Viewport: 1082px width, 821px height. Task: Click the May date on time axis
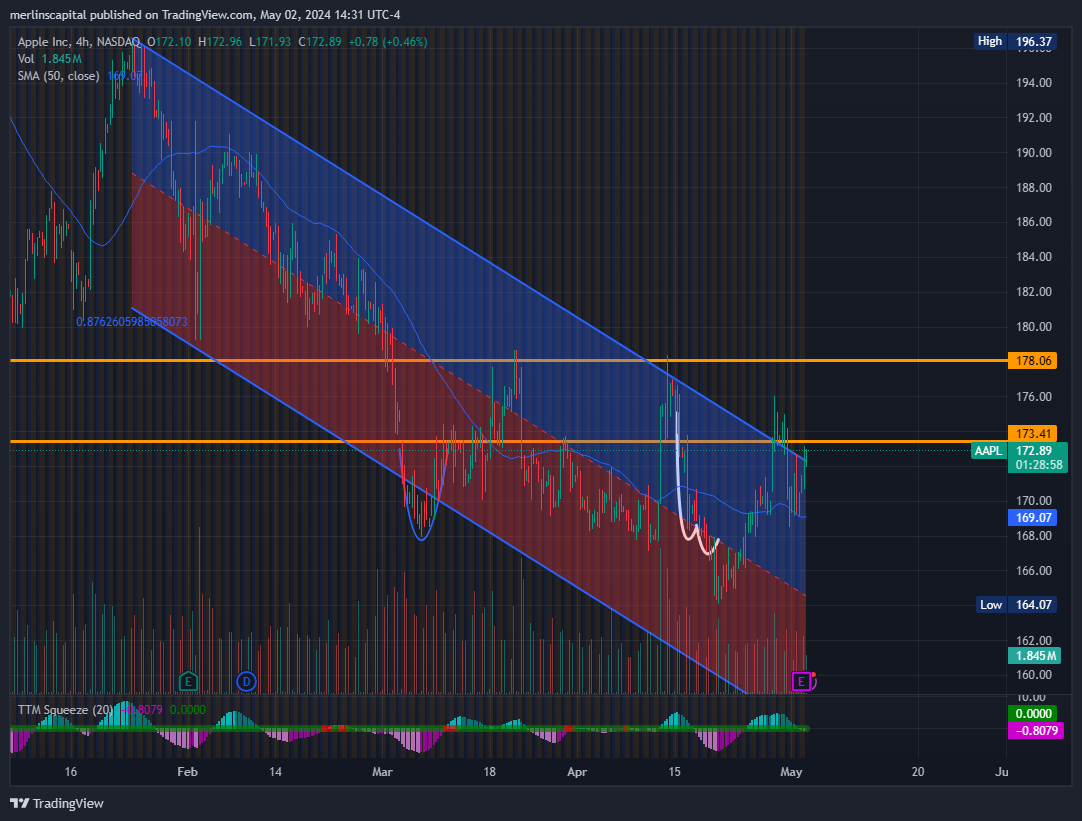[791, 771]
